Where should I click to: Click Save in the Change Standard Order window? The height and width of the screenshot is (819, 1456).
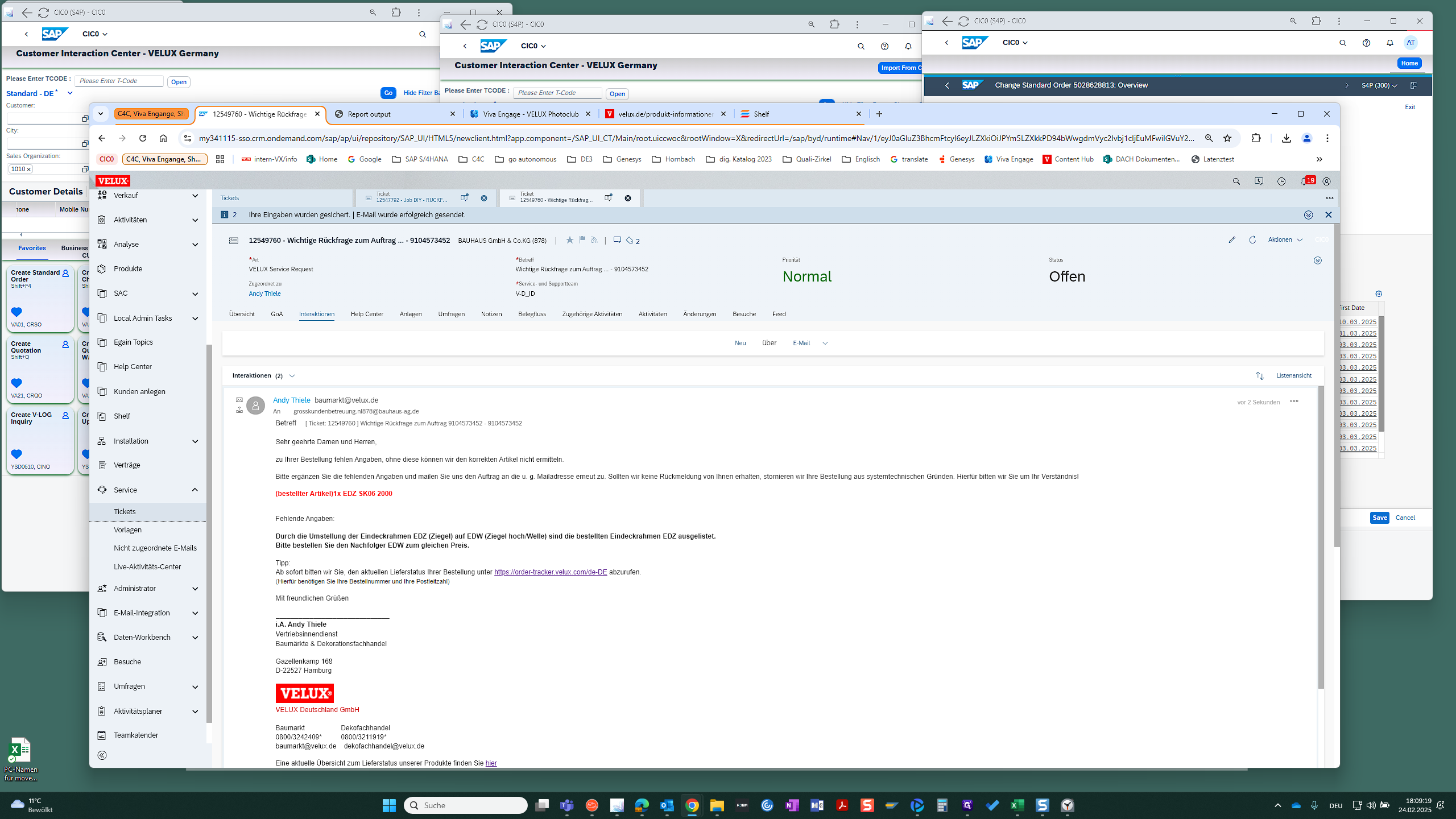coord(1379,518)
